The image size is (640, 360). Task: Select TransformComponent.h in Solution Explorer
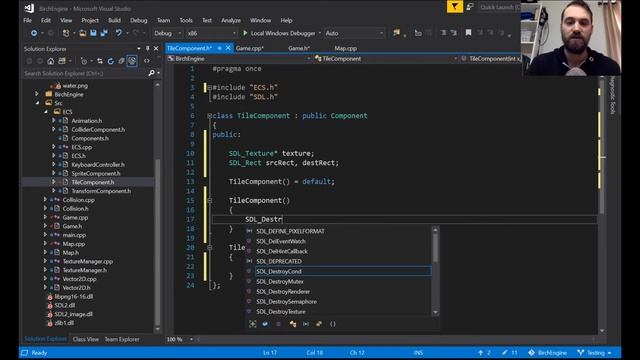[x=101, y=191]
